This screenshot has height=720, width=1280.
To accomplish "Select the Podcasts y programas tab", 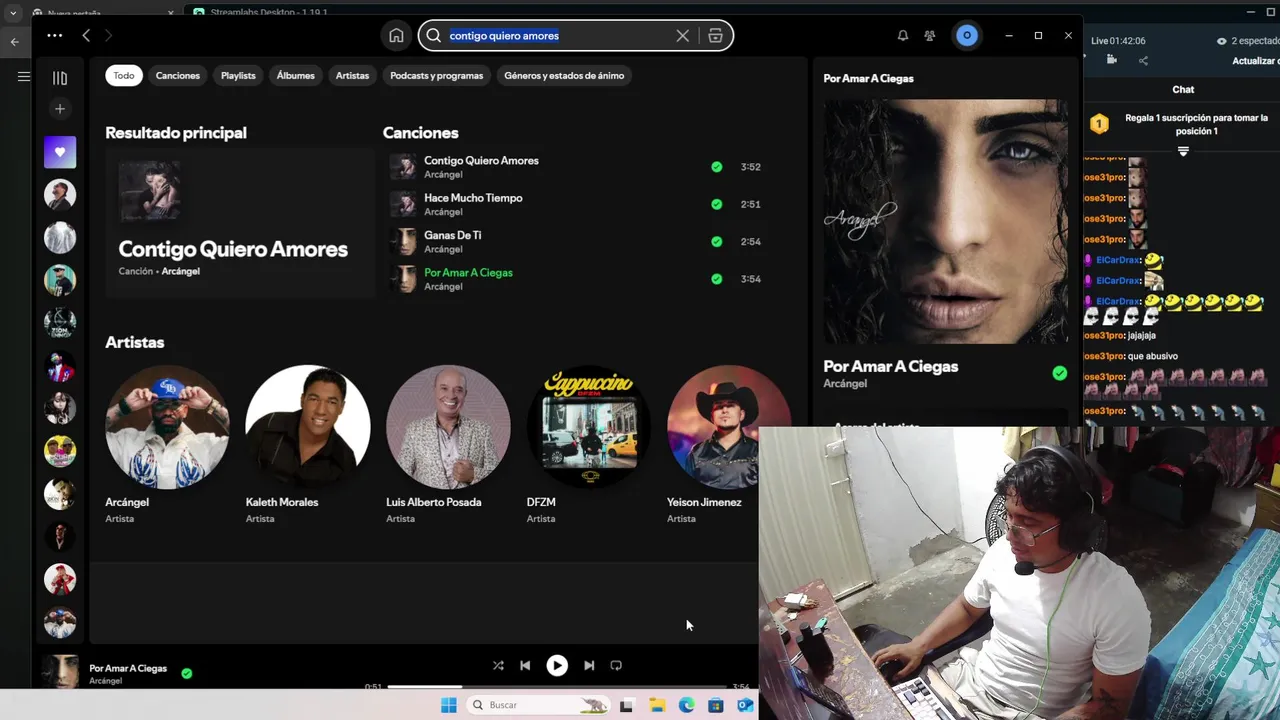I will pyautogui.click(x=436, y=75).
